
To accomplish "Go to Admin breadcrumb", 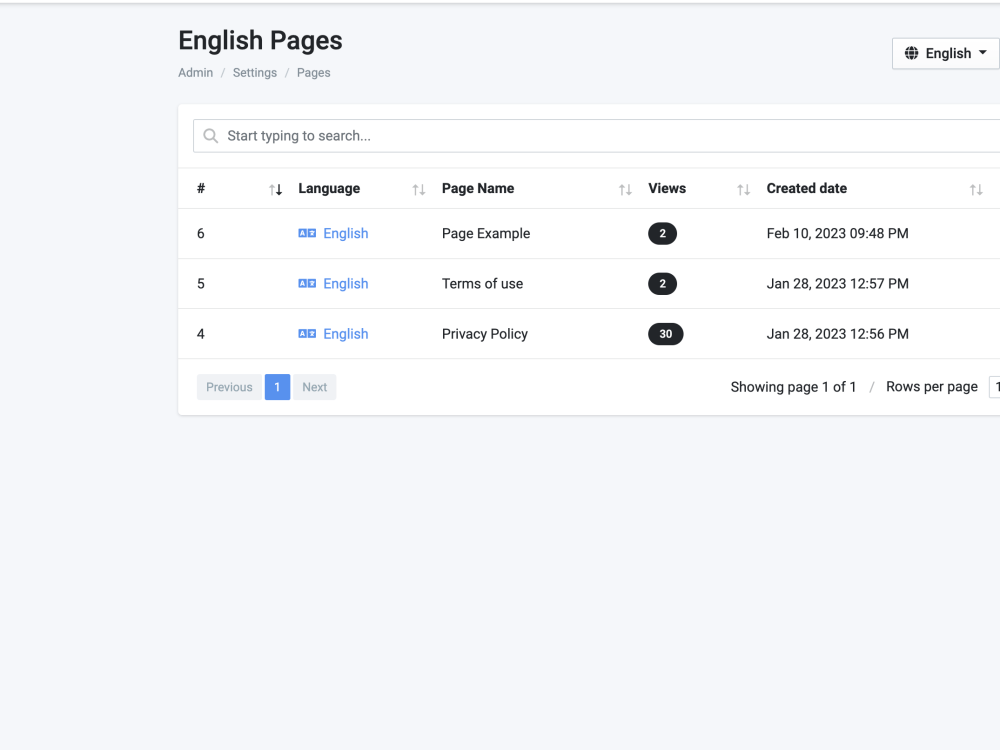I will click(x=195, y=73).
